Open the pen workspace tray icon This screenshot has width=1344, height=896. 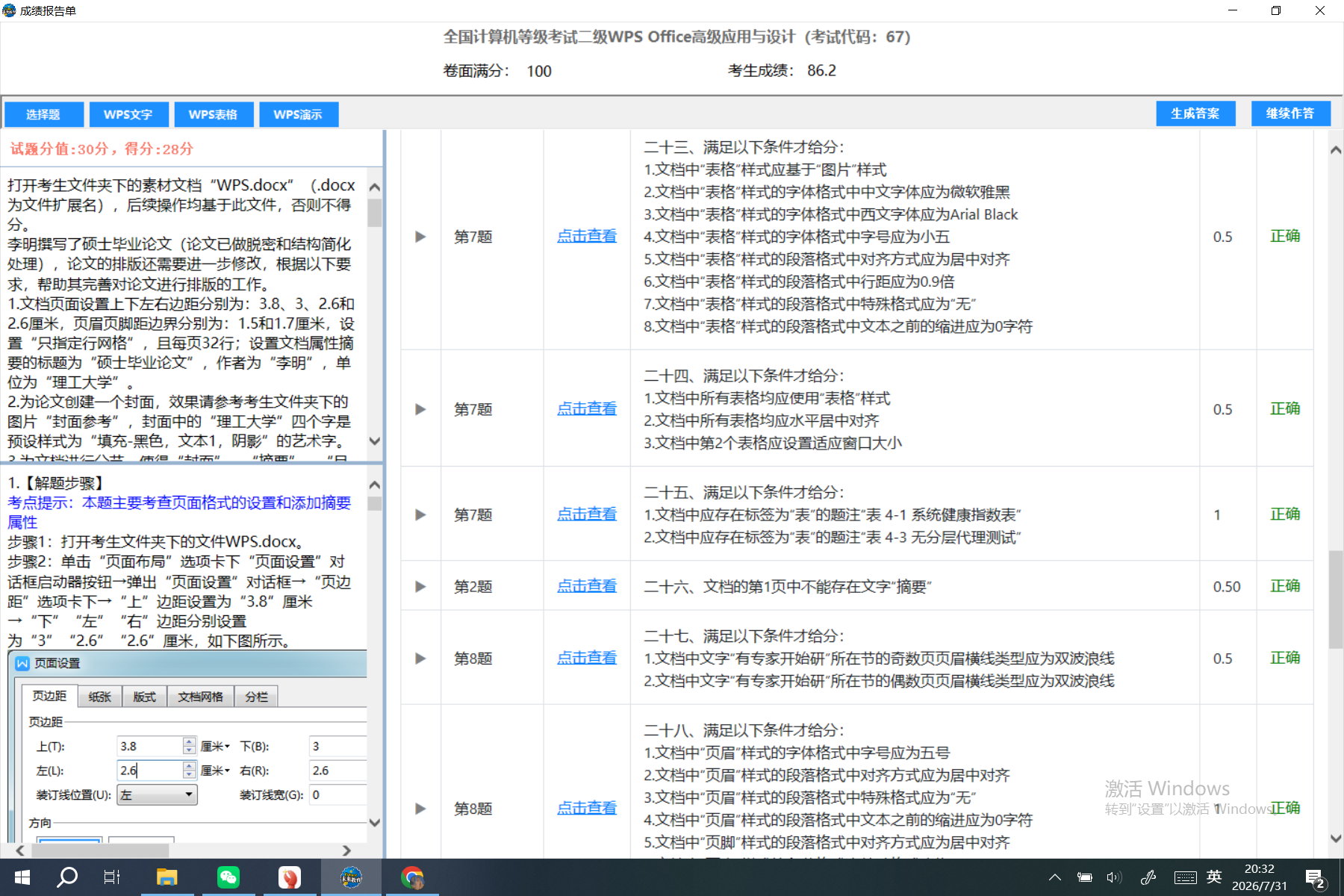pyautogui.click(x=1148, y=877)
